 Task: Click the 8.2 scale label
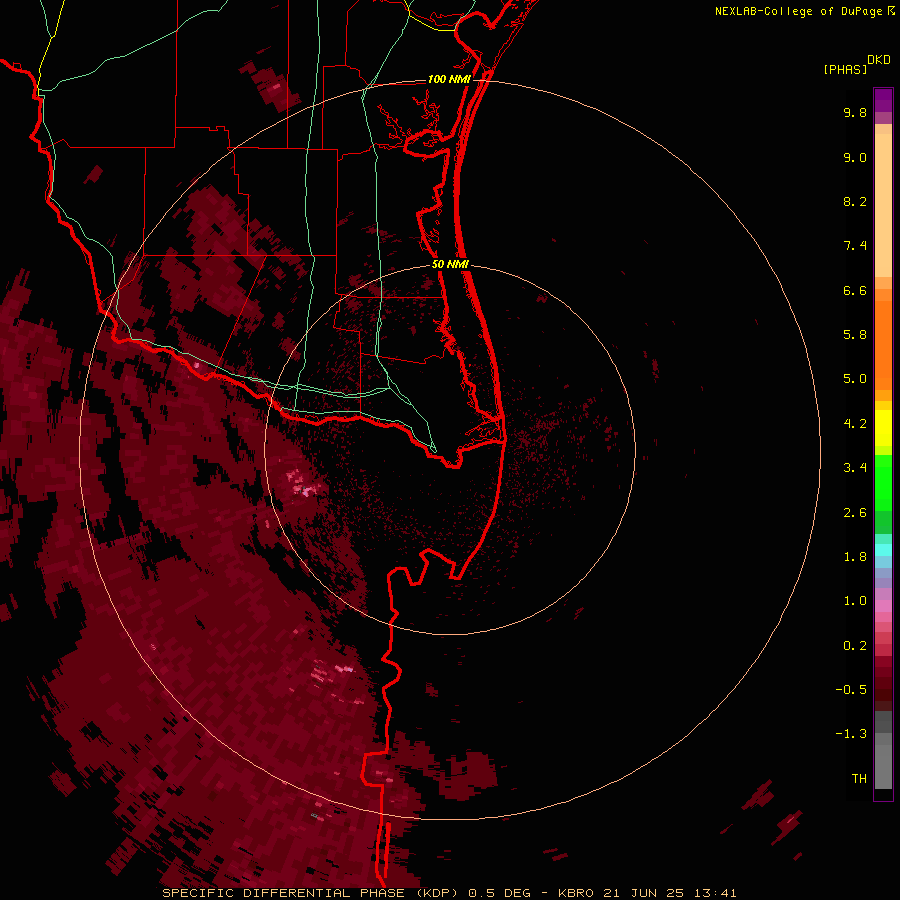[x=855, y=201]
